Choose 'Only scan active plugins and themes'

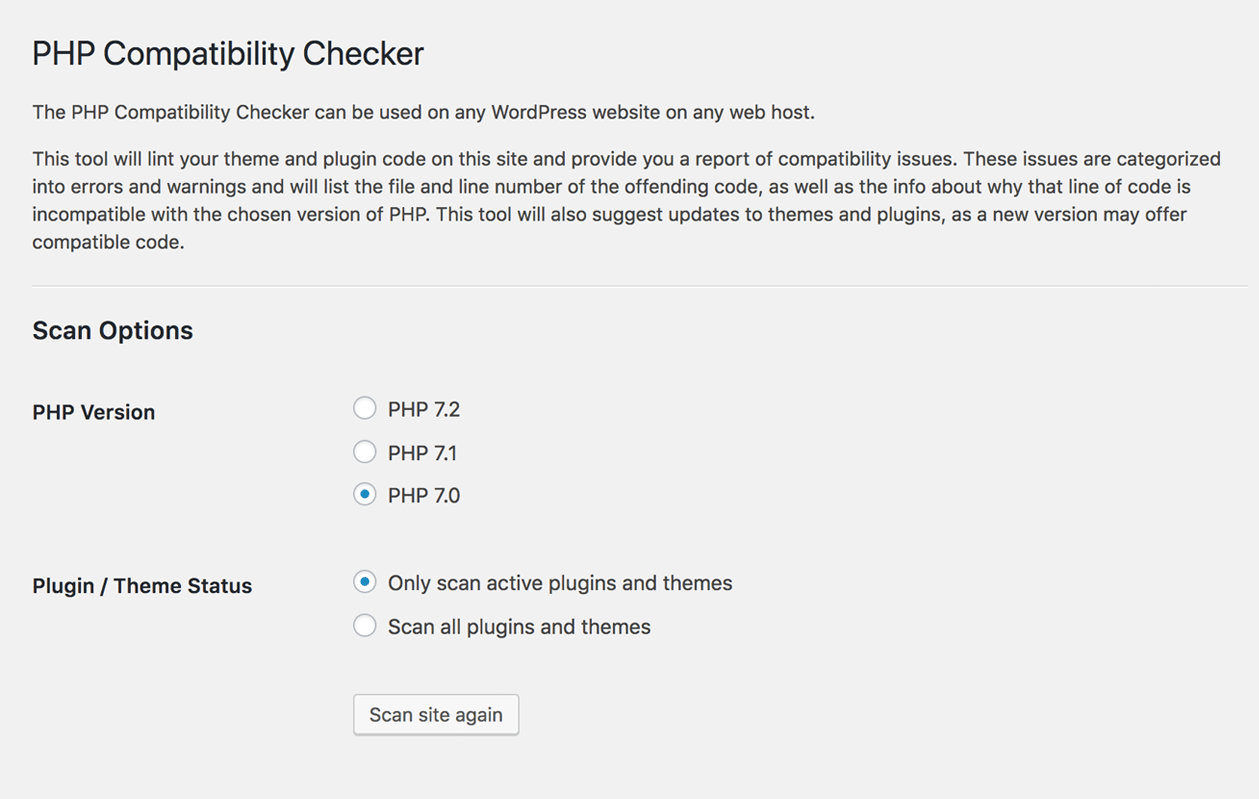coord(365,581)
